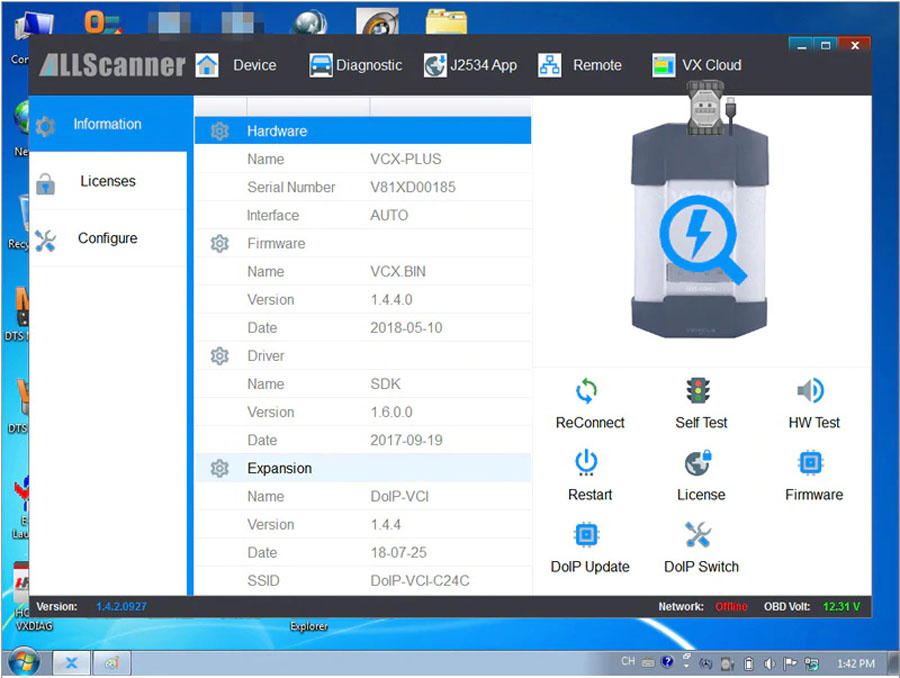Click the Licenses padlock icon
Viewport: 900px width, 678px height.
pos(45,184)
